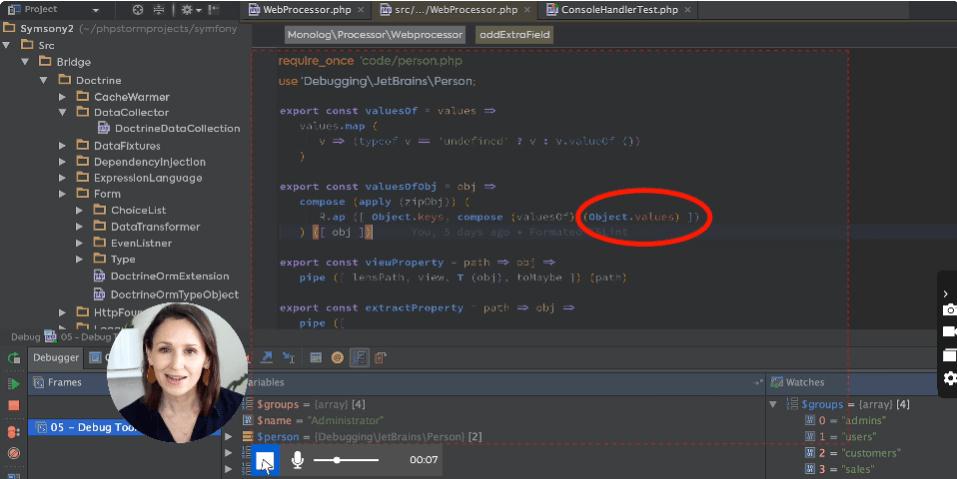Viewport: 957px width, 479px height.
Task: Collapse the Src folder
Action: [x=7, y=45]
